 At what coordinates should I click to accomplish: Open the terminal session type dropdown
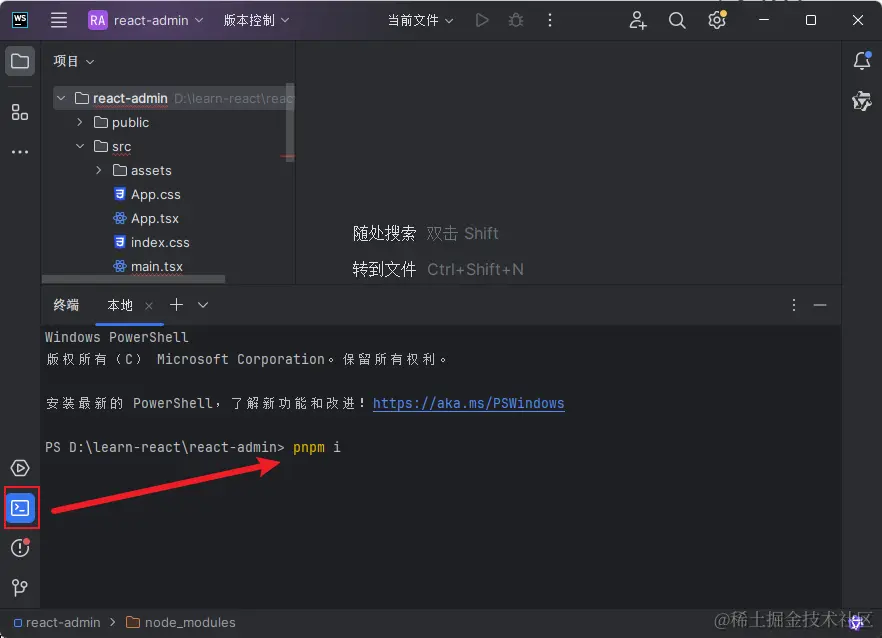click(x=203, y=305)
